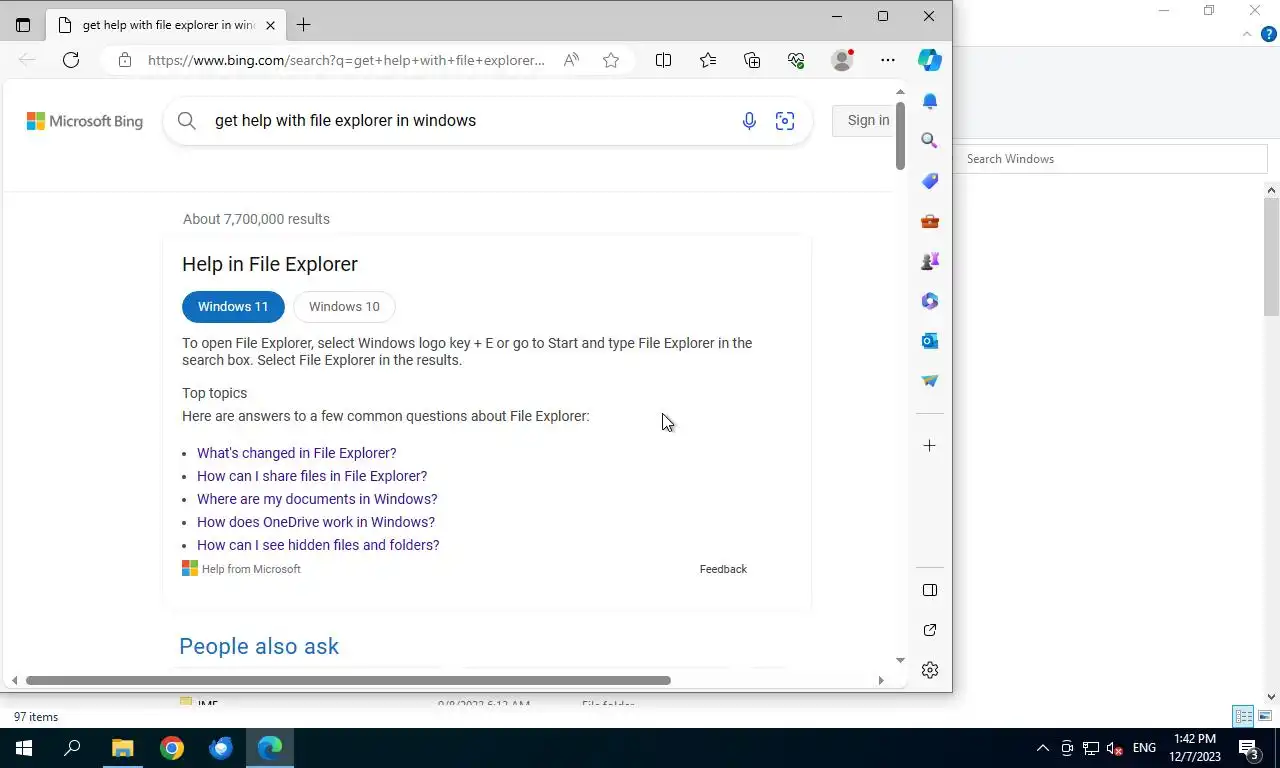Open File Explorer from taskbar
Screen dimensions: 1280x768
(122, 748)
